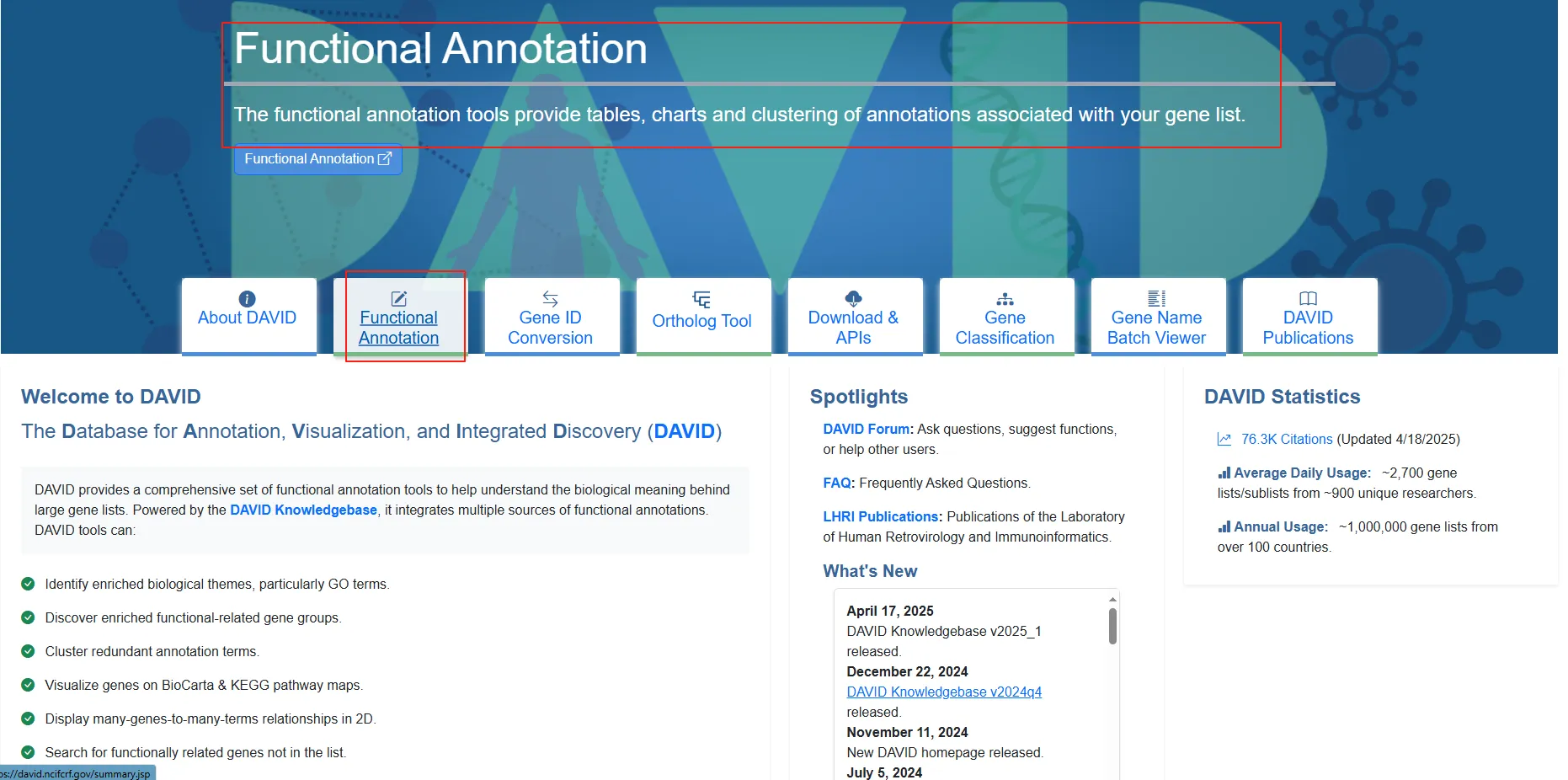This screenshot has width=1568, height=780.
Task: Click the edit pencil icon on Functional Annotation card
Action: [x=399, y=299]
